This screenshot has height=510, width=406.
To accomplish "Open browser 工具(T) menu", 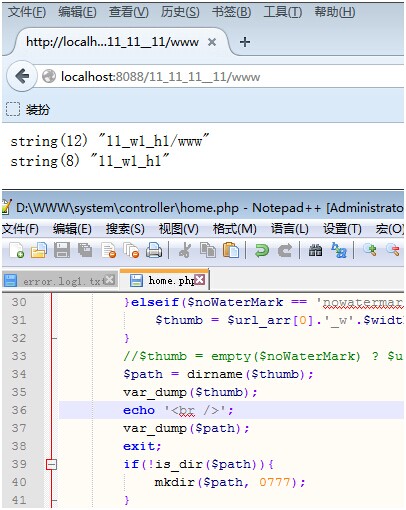I will pyautogui.click(x=283, y=12).
